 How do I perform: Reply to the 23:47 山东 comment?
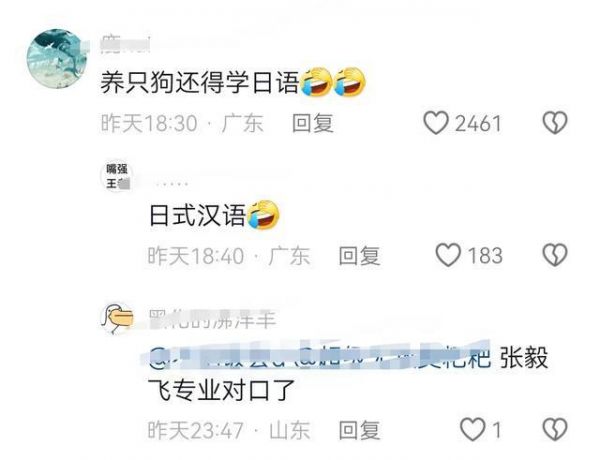point(359,430)
